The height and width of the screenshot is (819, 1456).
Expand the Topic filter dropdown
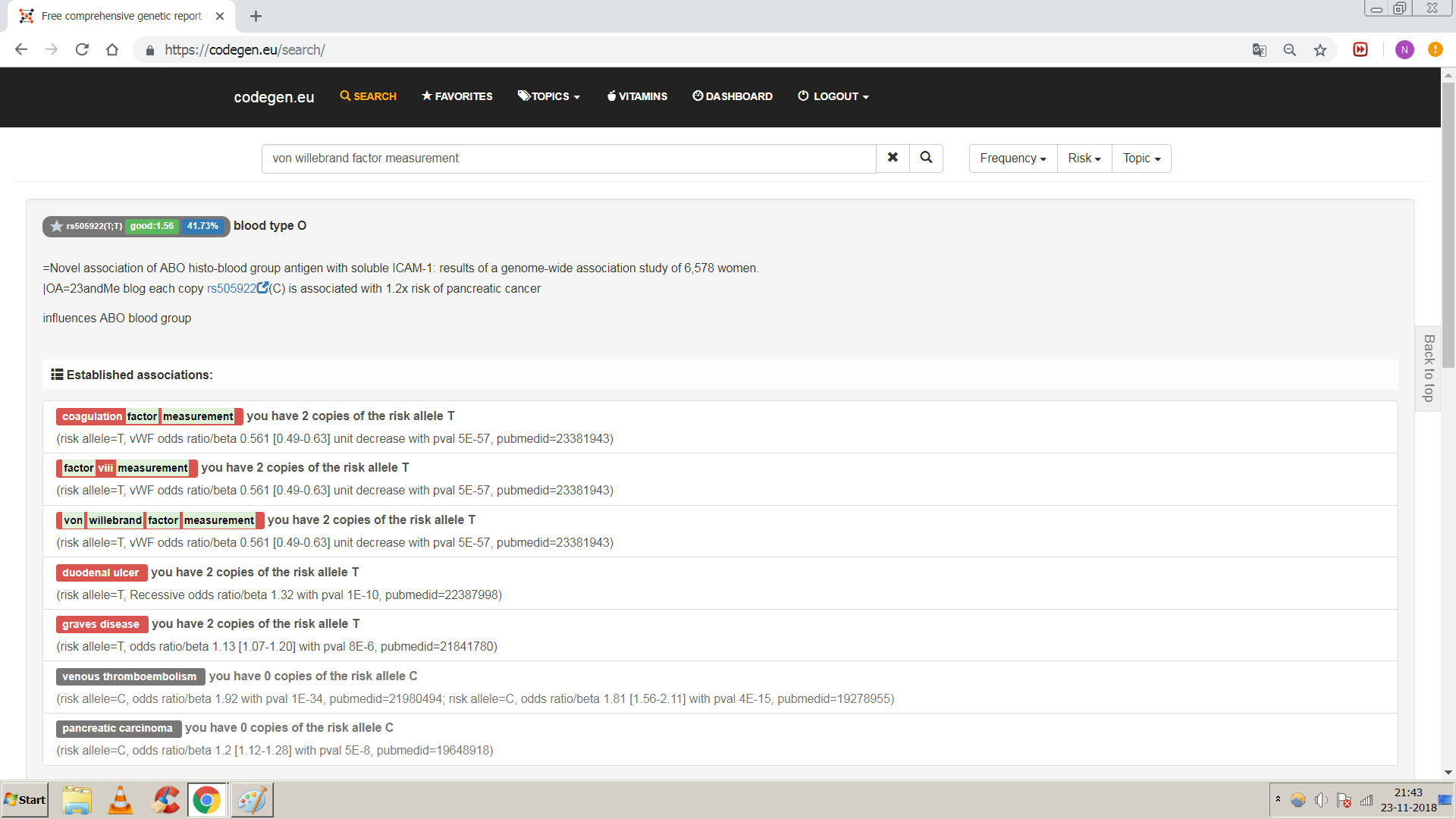(x=1141, y=158)
